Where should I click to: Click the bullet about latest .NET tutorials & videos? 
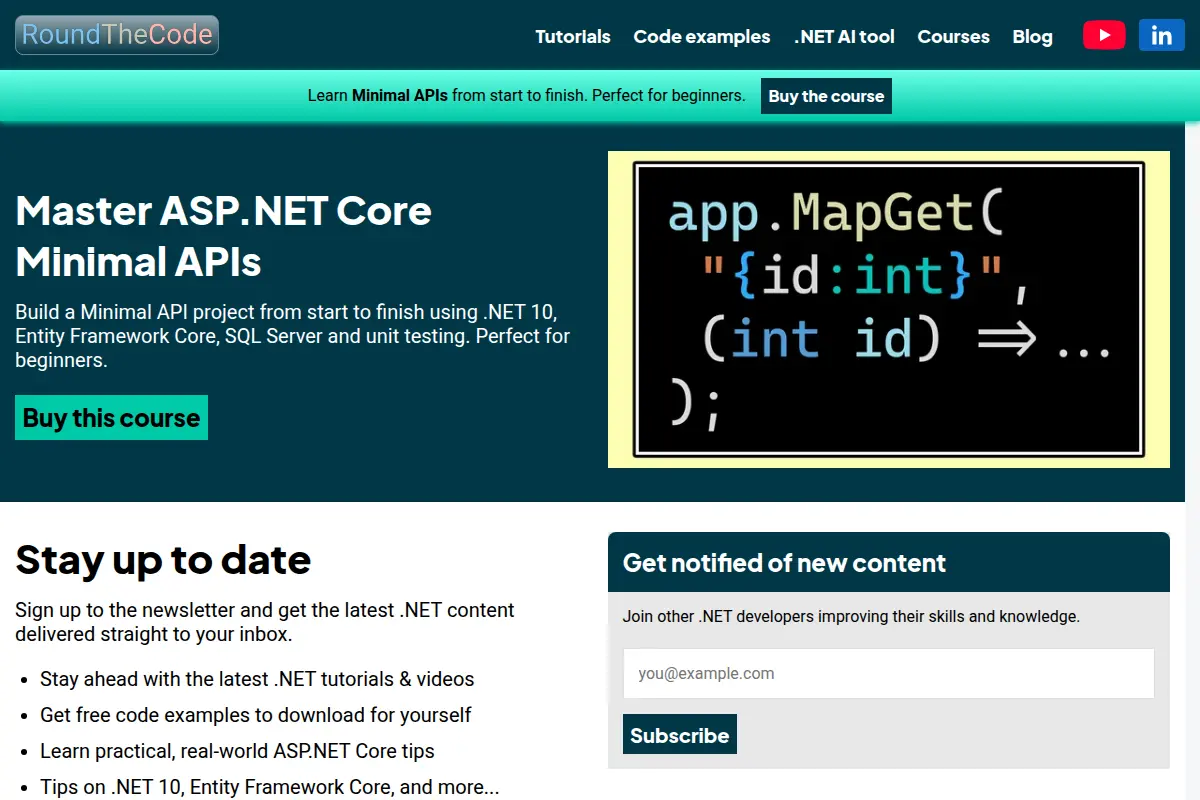tap(257, 679)
